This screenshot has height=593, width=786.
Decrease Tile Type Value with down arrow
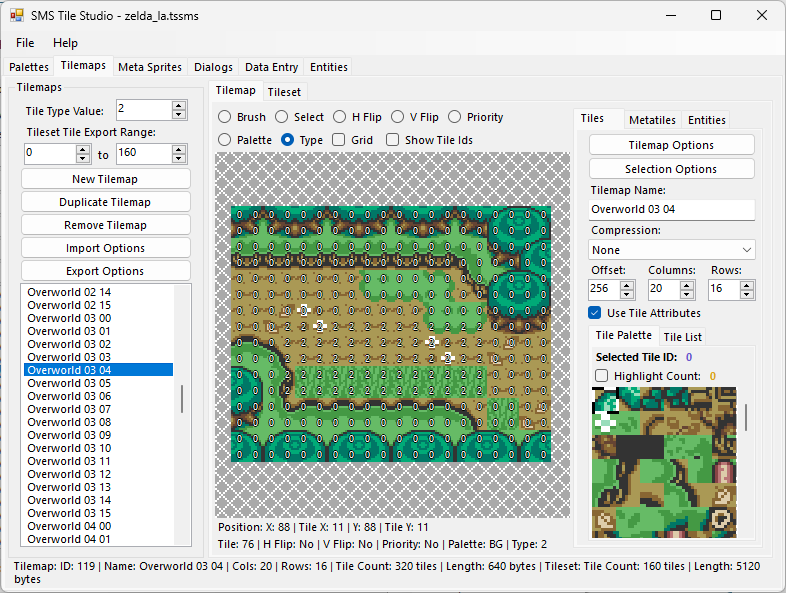(x=179, y=114)
